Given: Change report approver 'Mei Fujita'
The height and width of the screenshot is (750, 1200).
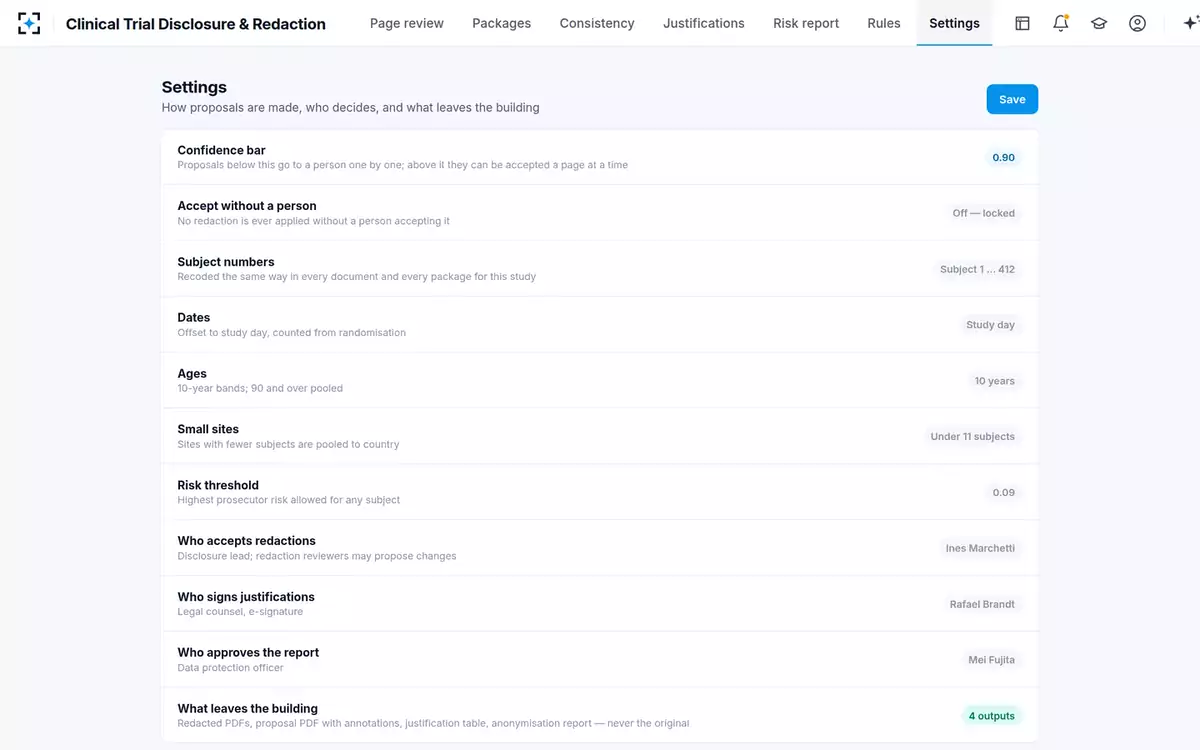Looking at the screenshot, I should click(x=991, y=660).
